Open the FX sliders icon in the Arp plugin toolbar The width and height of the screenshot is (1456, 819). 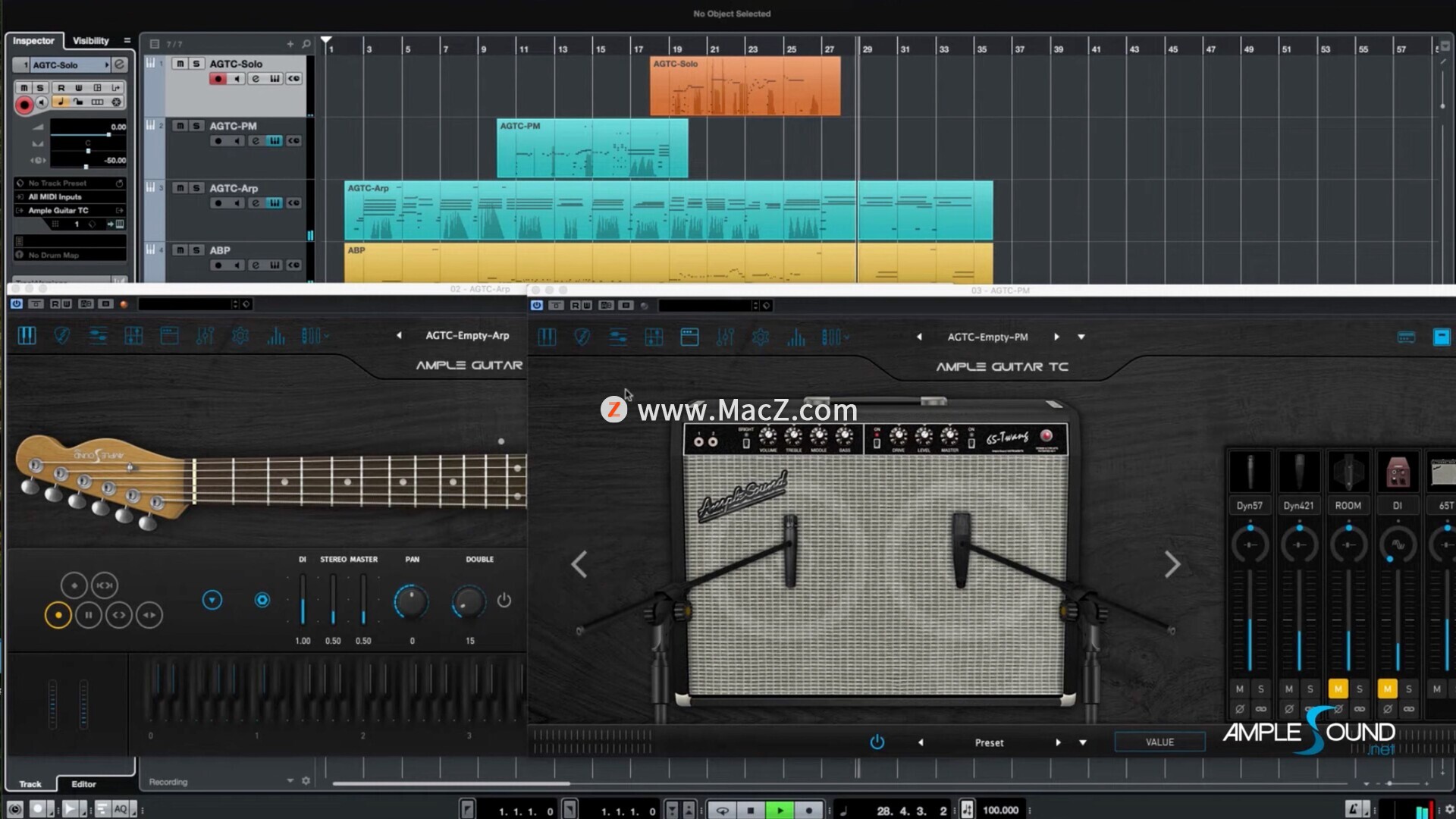[x=98, y=335]
